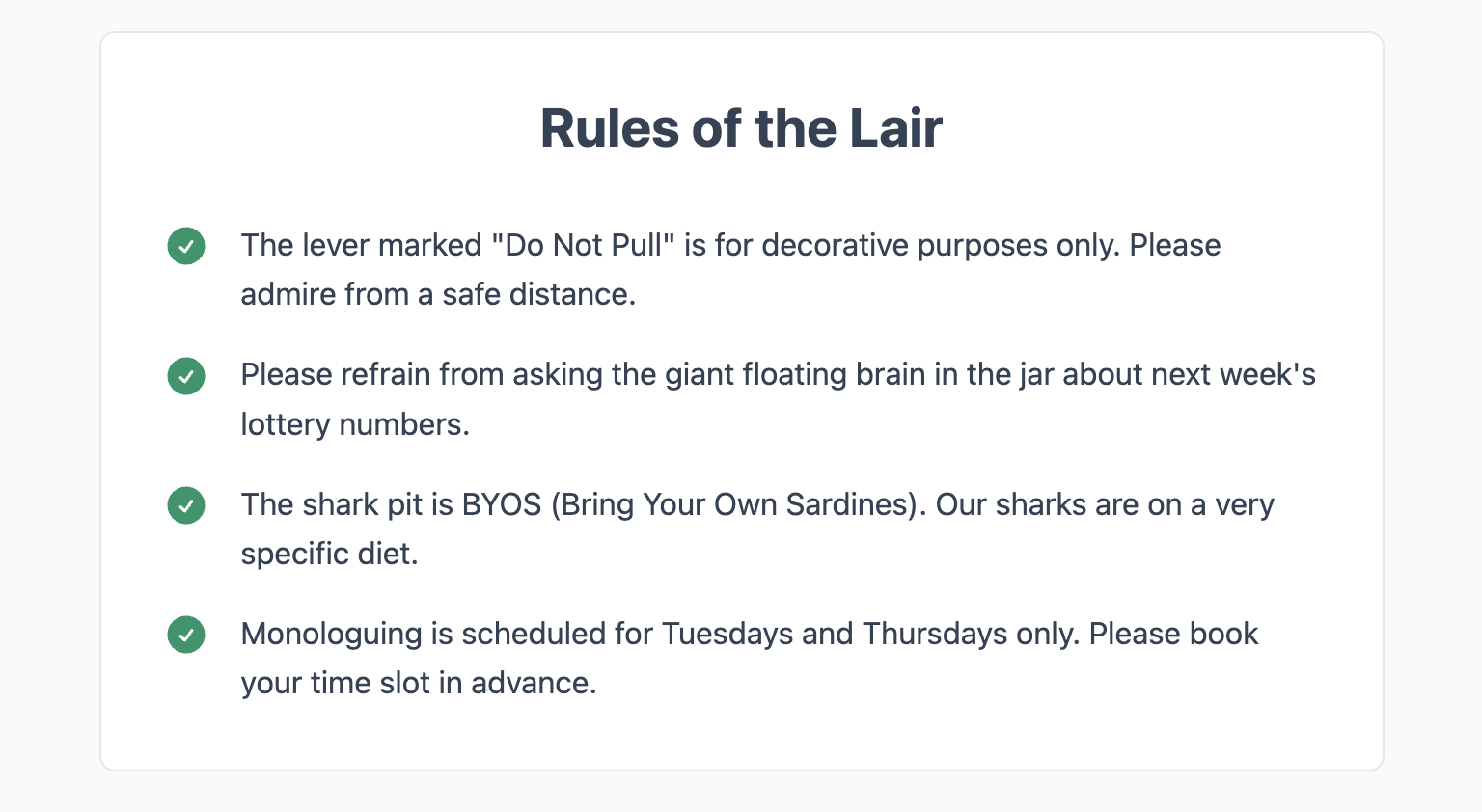Click the words "Please book" in the last rule

tap(1173, 634)
